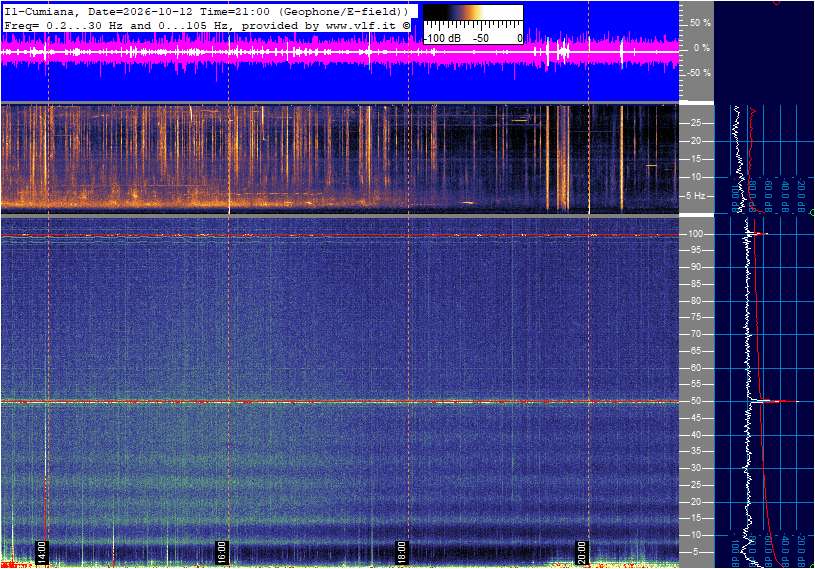Click the 60 Hz label on E-field axis
This screenshot has width=815, height=569.
point(696,368)
